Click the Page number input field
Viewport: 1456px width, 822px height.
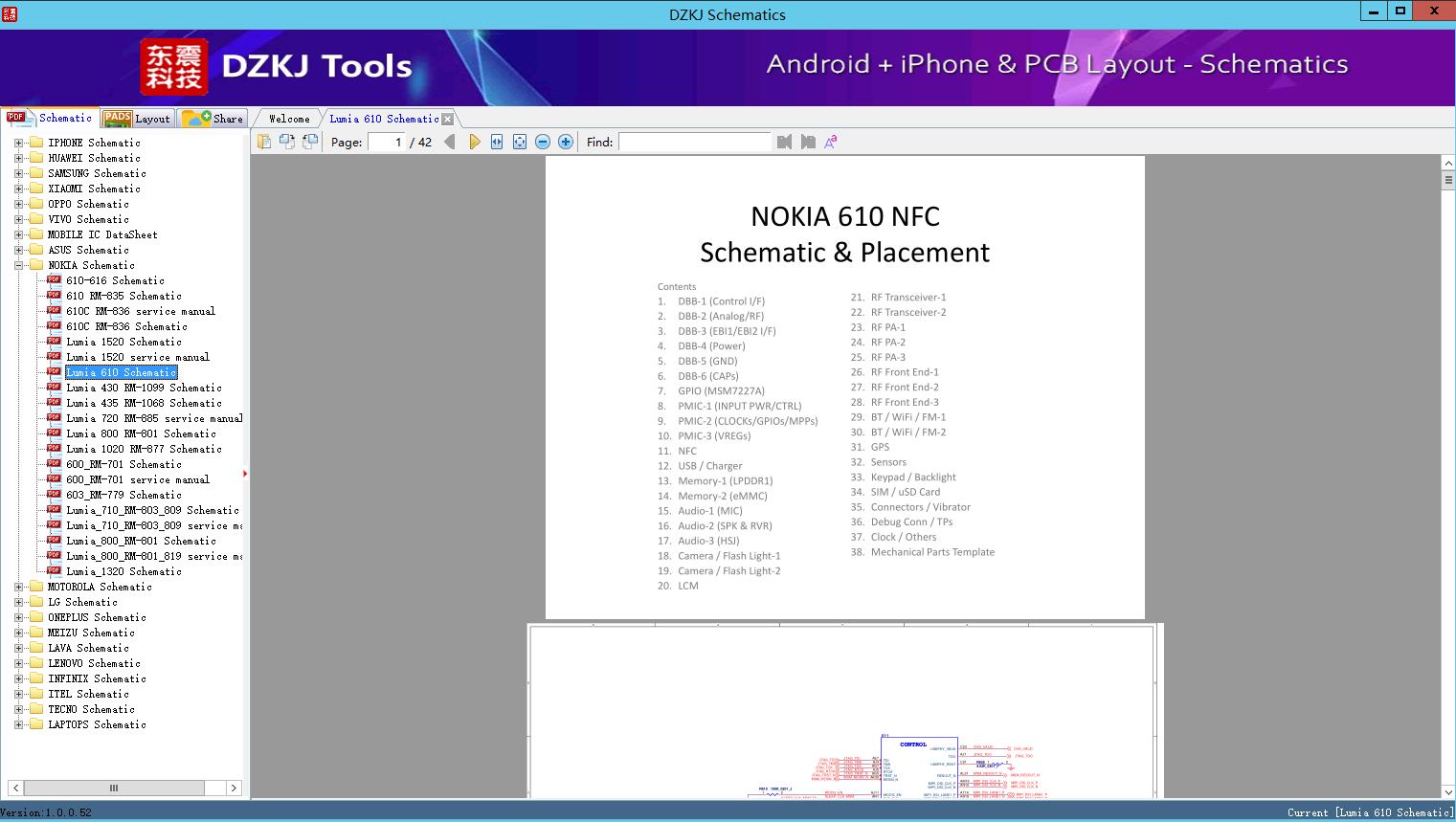coord(387,142)
